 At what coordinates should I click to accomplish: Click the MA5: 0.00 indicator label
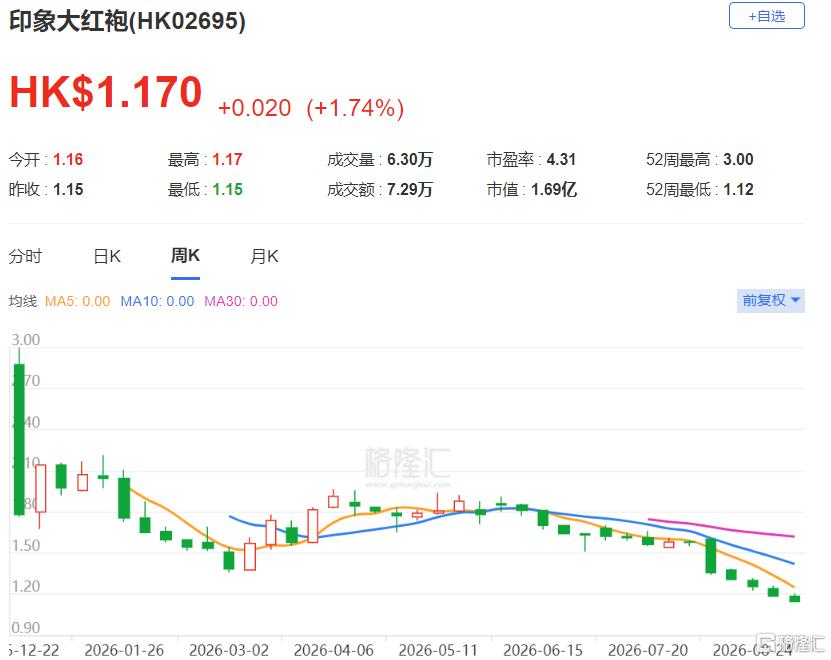coord(77,301)
